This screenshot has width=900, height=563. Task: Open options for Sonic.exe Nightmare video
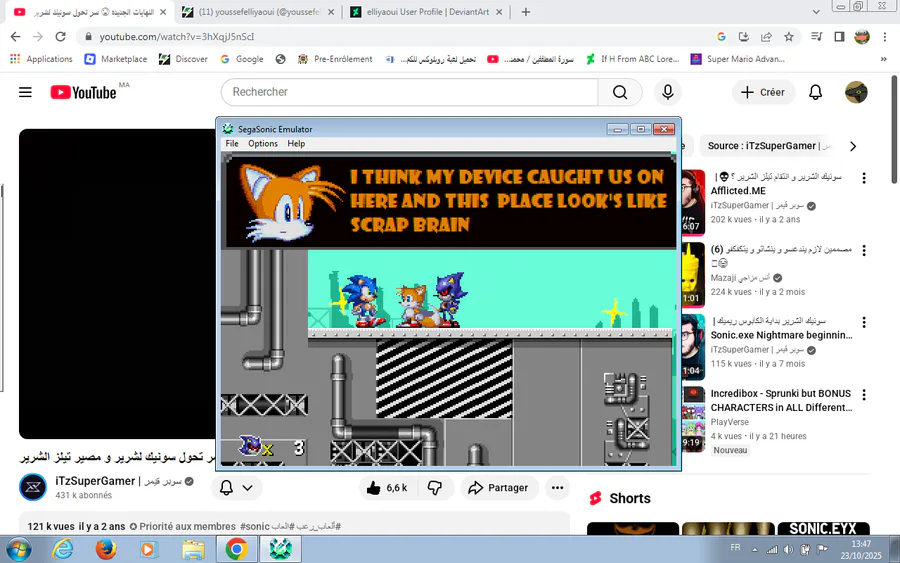[x=864, y=322]
